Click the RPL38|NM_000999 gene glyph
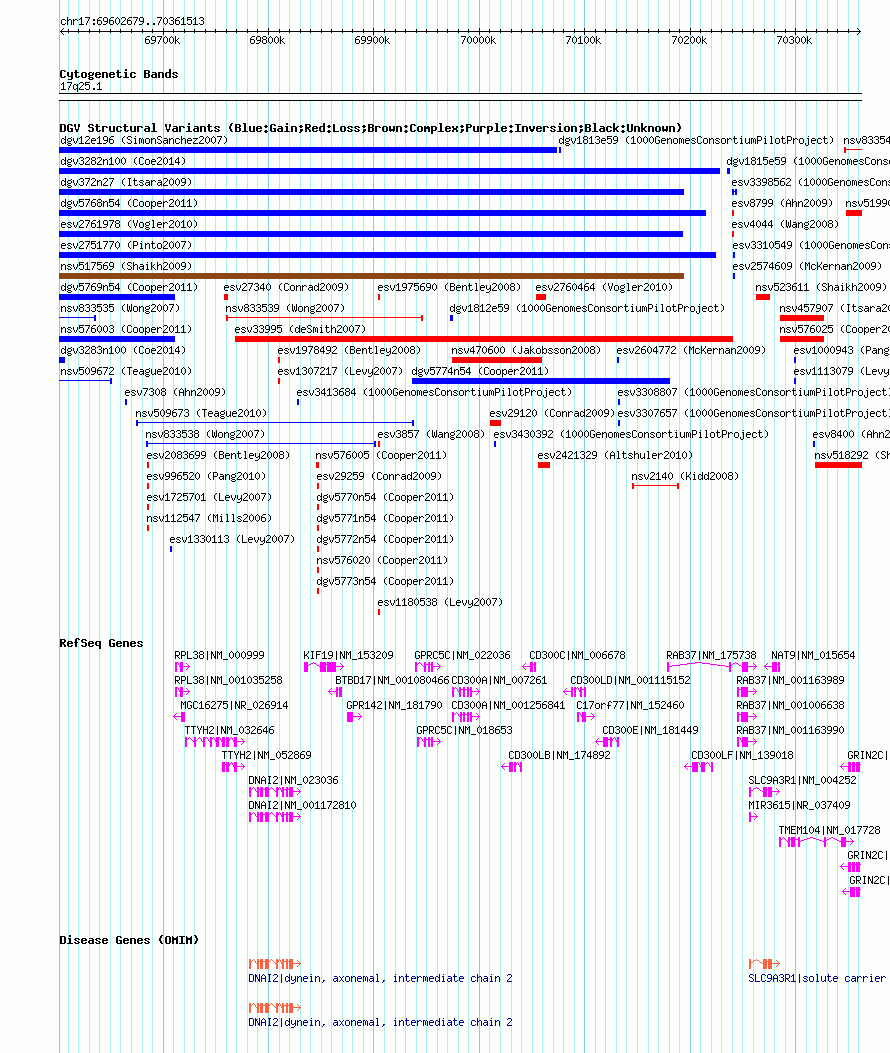The height and width of the screenshot is (1053, 890). click(x=182, y=667)
